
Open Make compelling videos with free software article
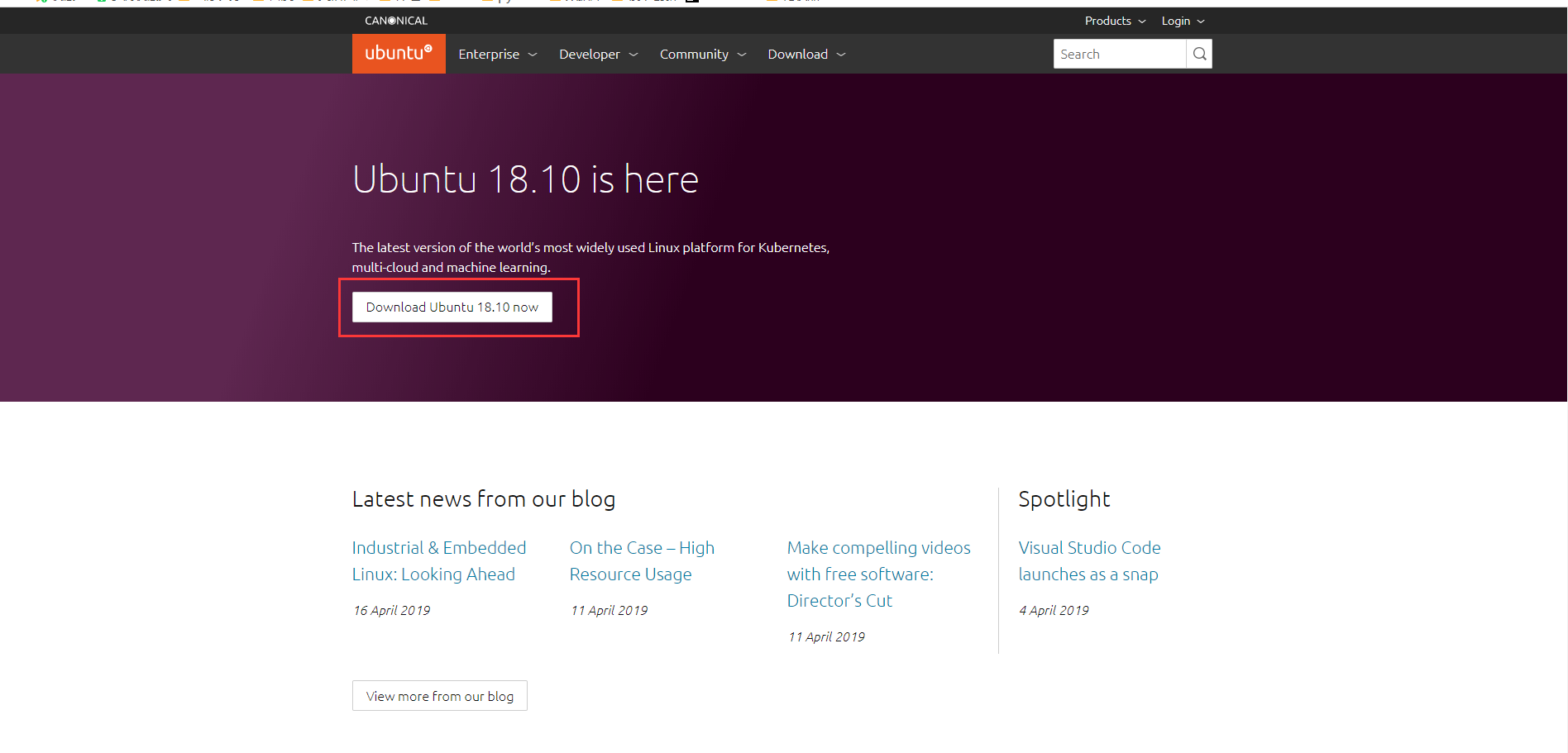pyautogui.click(x=878, y=574)
